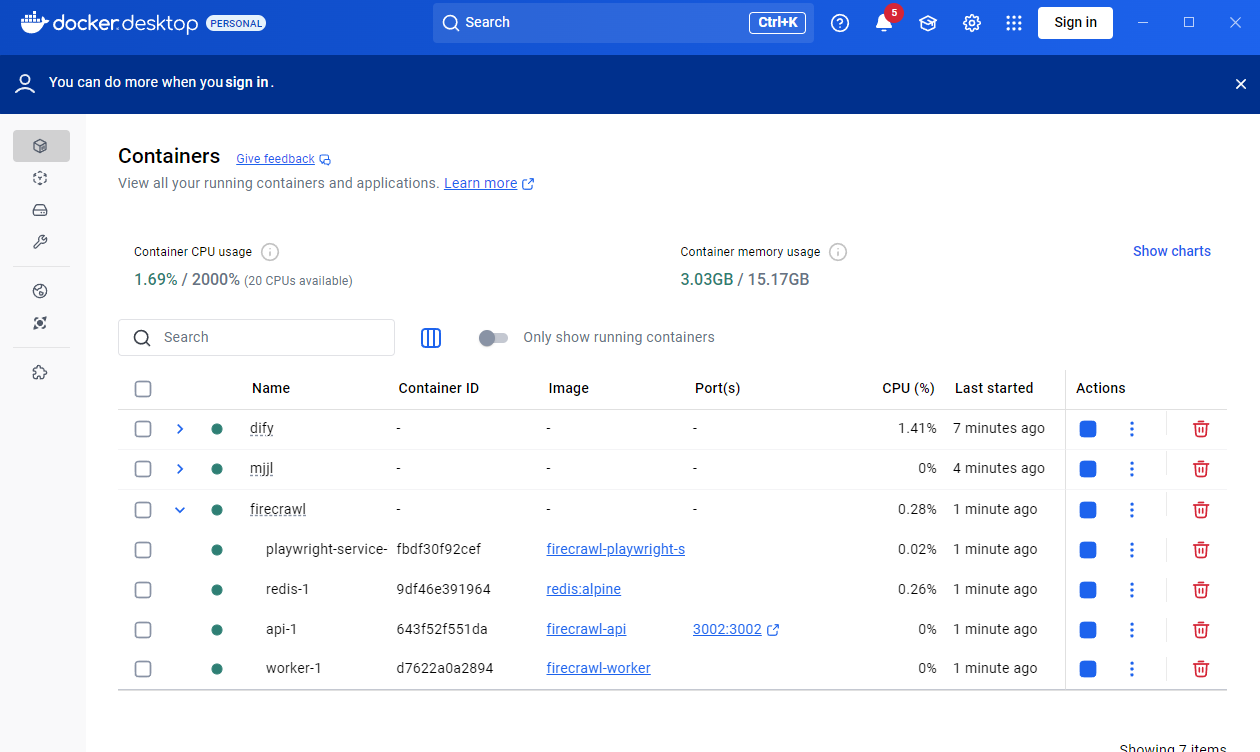Delete the worker-1 container
This screenshot has height=752, width=1260.
point(1201,669)
